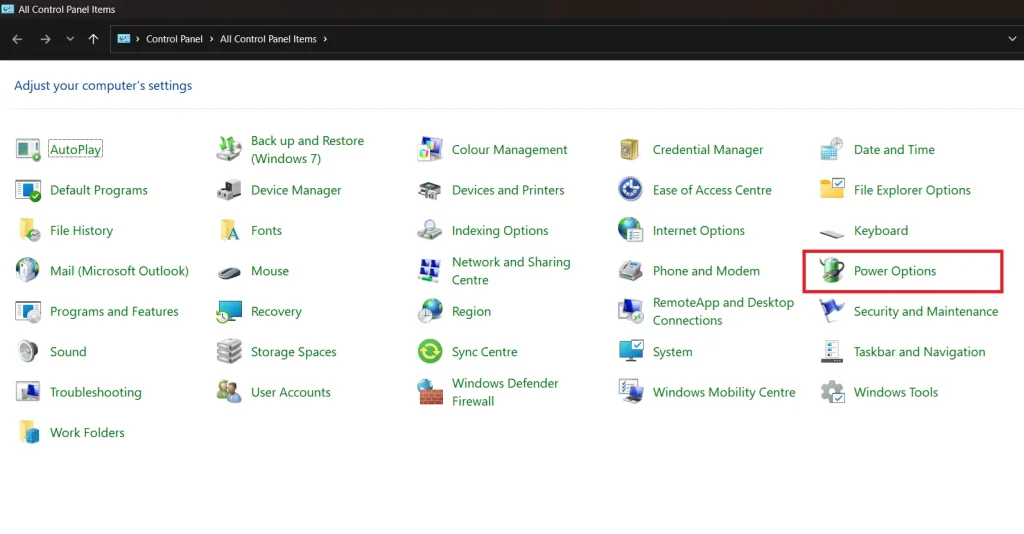The width and height of the screenshot is (1024, 534).
Task: Open the Indexing Options icon
Action: click(430, 230)
